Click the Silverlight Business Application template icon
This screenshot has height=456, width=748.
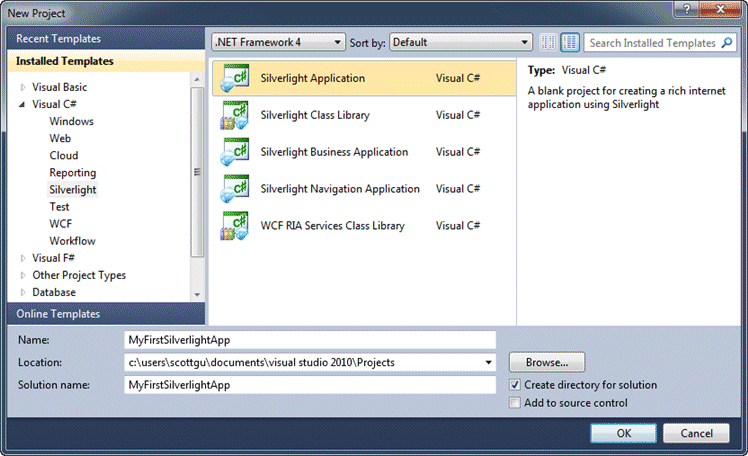(x=234, y=152)
